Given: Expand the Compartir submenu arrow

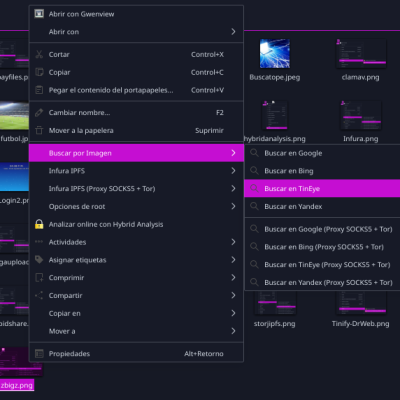Looking at the screenshot, I should pyautogui.click(x=233, y=295).
